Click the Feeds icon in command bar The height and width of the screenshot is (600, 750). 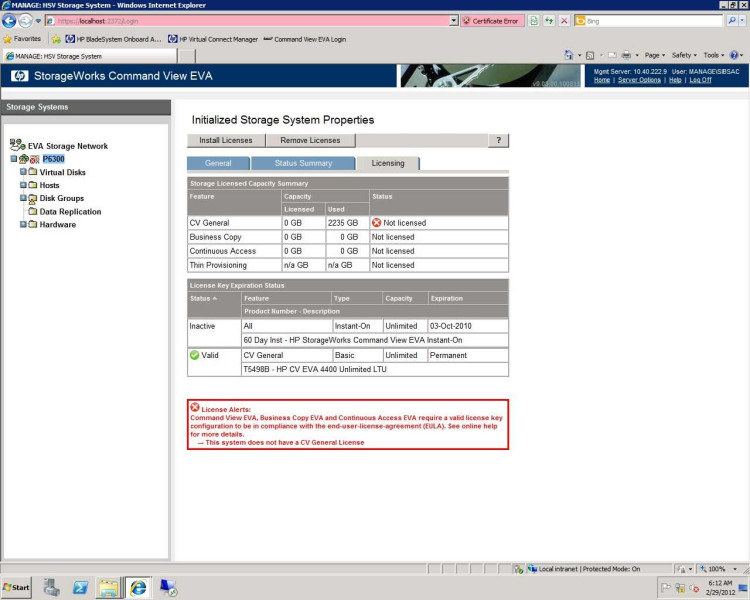[x=590, y=56]
